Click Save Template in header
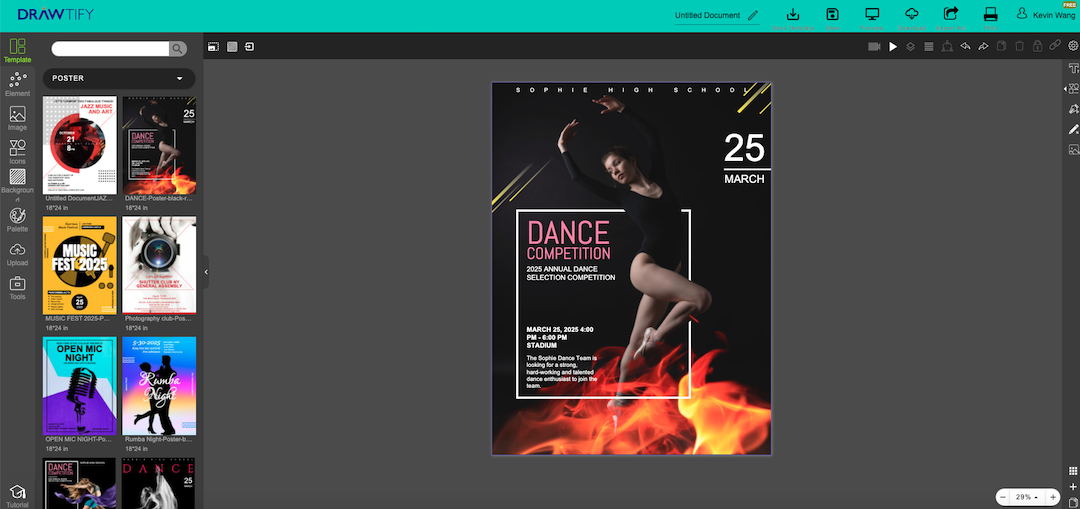This screenshot has width=1080, height=509. [x=793, y=19]
